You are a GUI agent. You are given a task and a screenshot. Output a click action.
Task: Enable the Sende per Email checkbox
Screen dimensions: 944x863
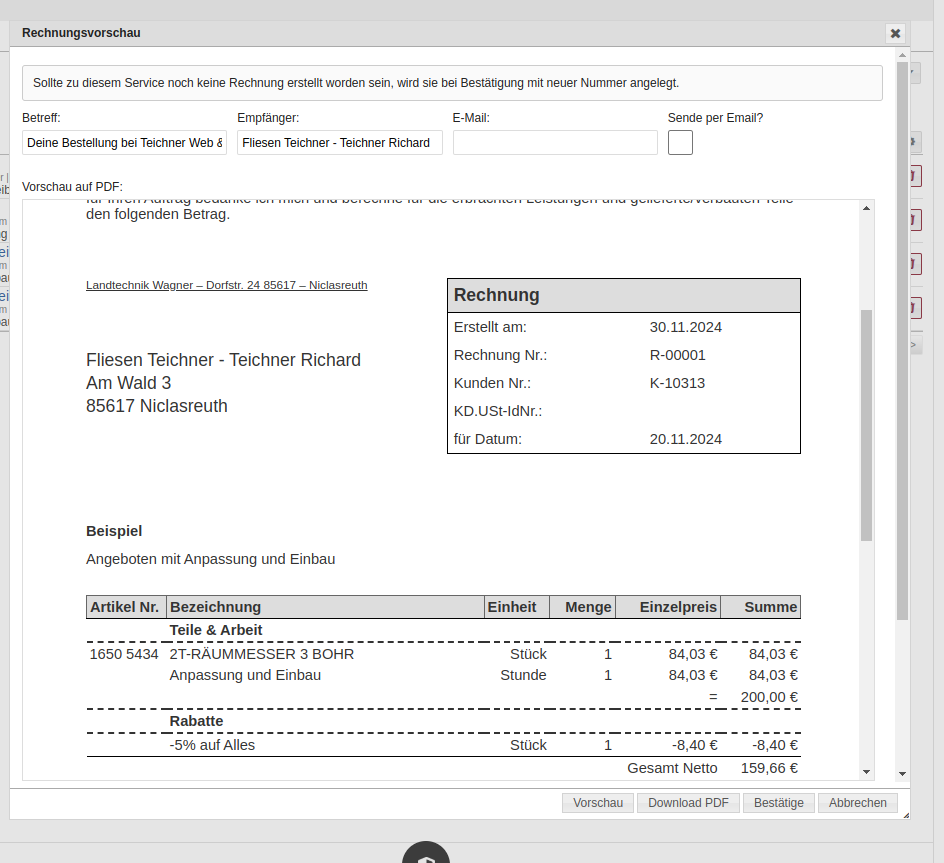(x=680, y=143)
